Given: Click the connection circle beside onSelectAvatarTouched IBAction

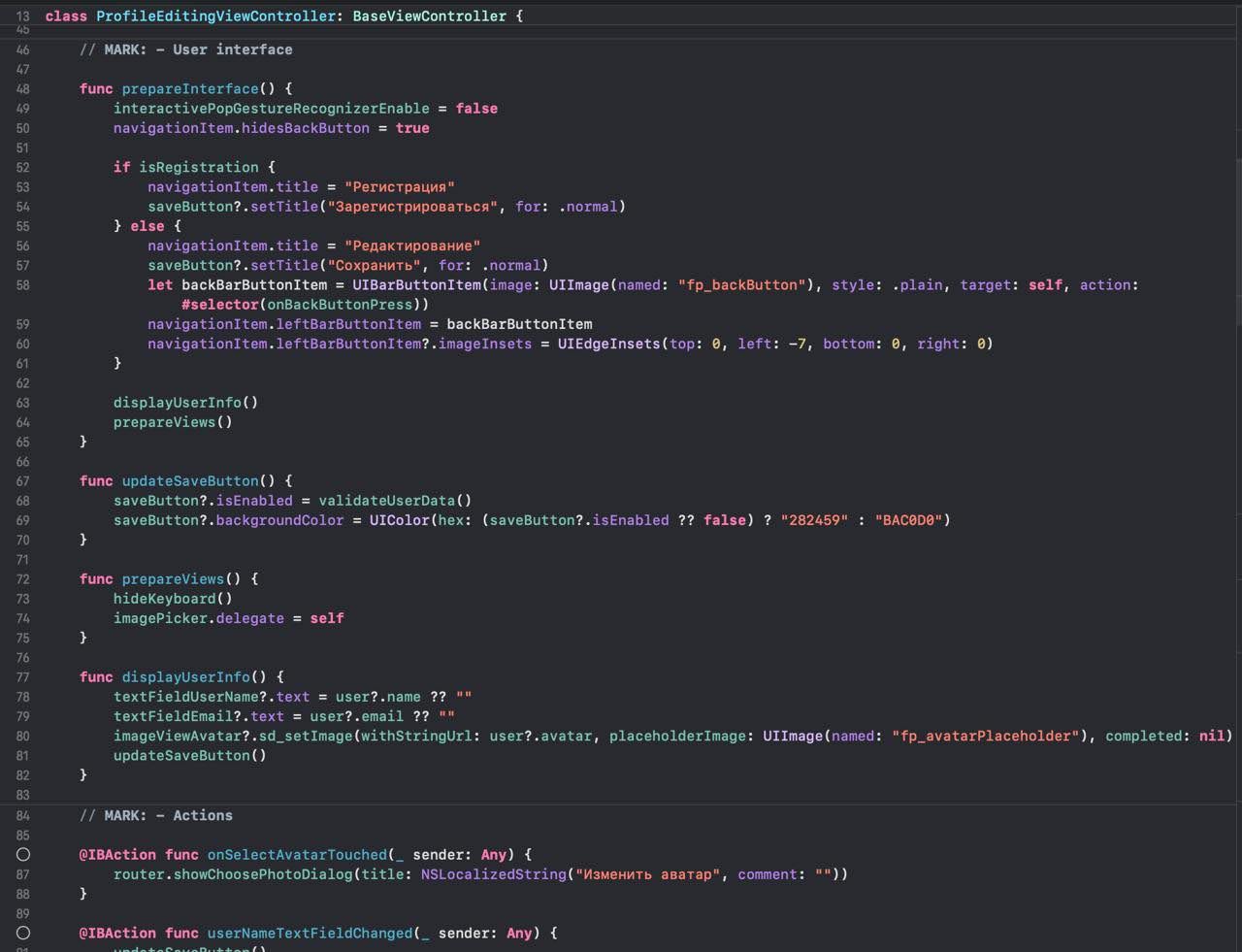Looking at the screenshot, I should (23, 855).
